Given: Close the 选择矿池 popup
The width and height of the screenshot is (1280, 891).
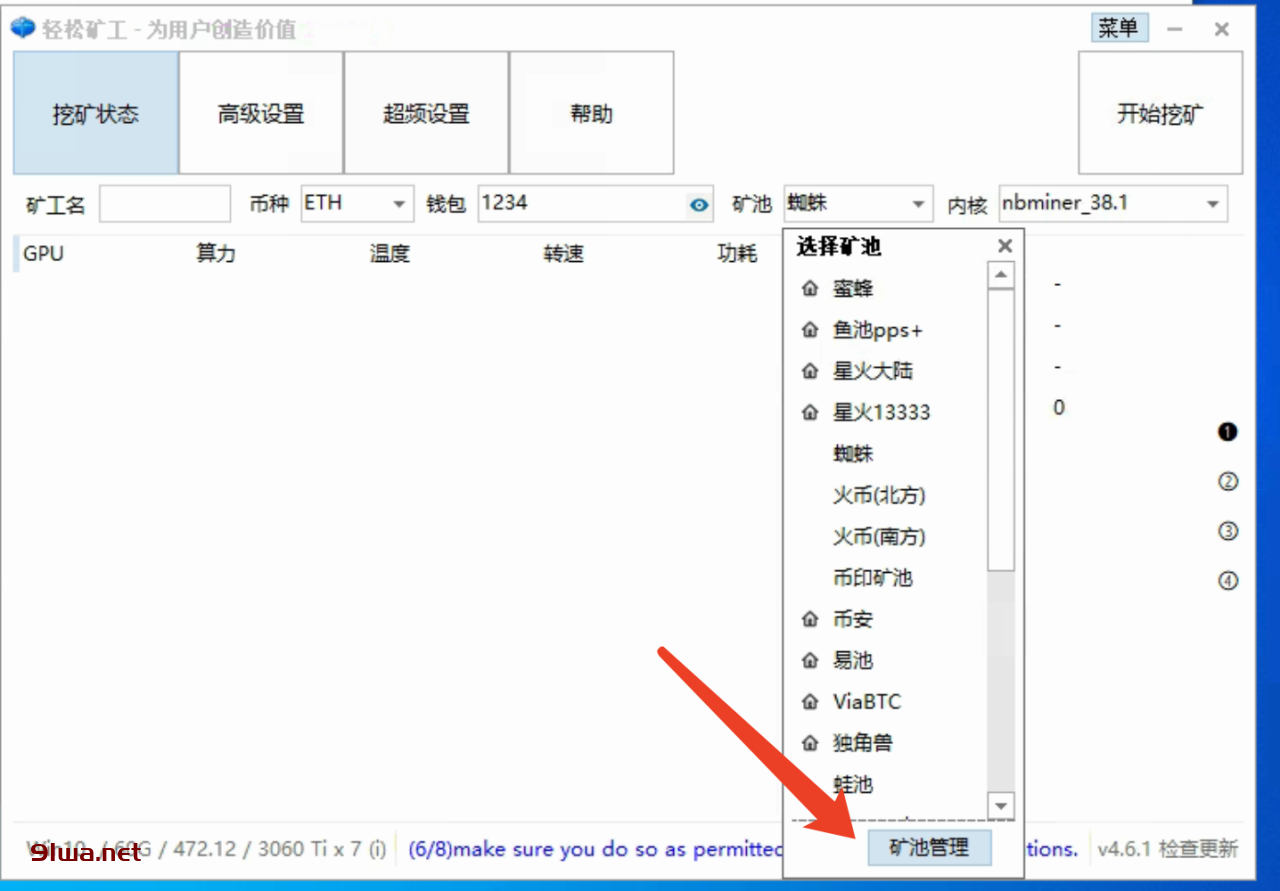Looking at the screenshot, I should tap(1005, 246).
